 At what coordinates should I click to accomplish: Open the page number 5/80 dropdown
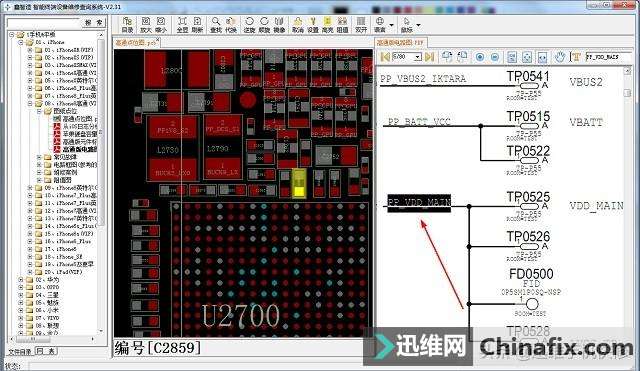click(417, 57)
